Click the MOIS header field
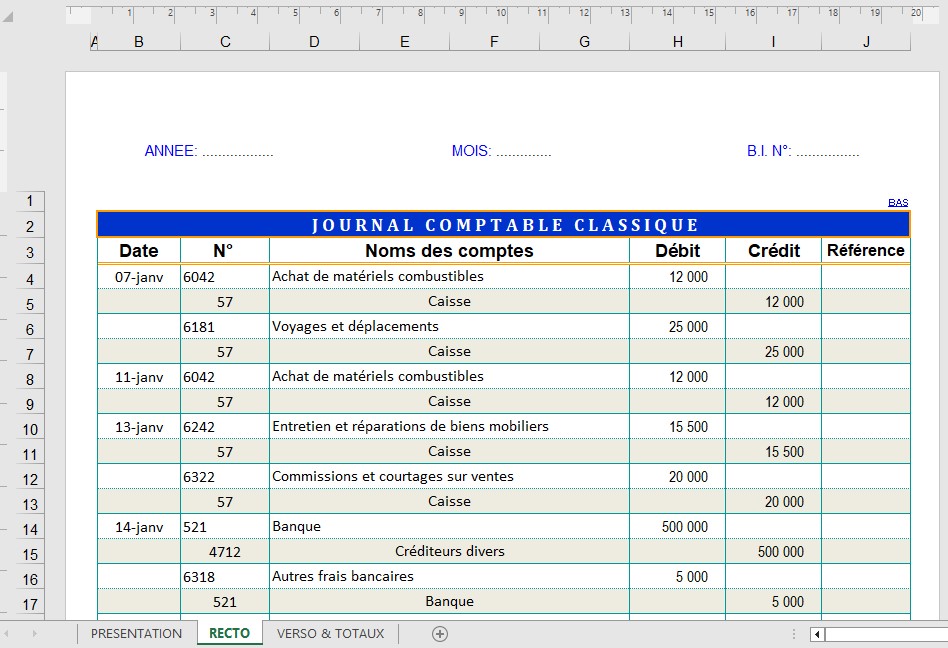Screen dimensions: 948x648 (x=501, y=151)
